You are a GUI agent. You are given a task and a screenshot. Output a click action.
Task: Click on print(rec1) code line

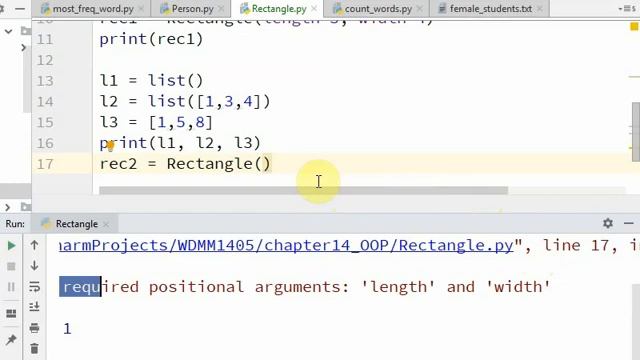click(x=151, y=39)
